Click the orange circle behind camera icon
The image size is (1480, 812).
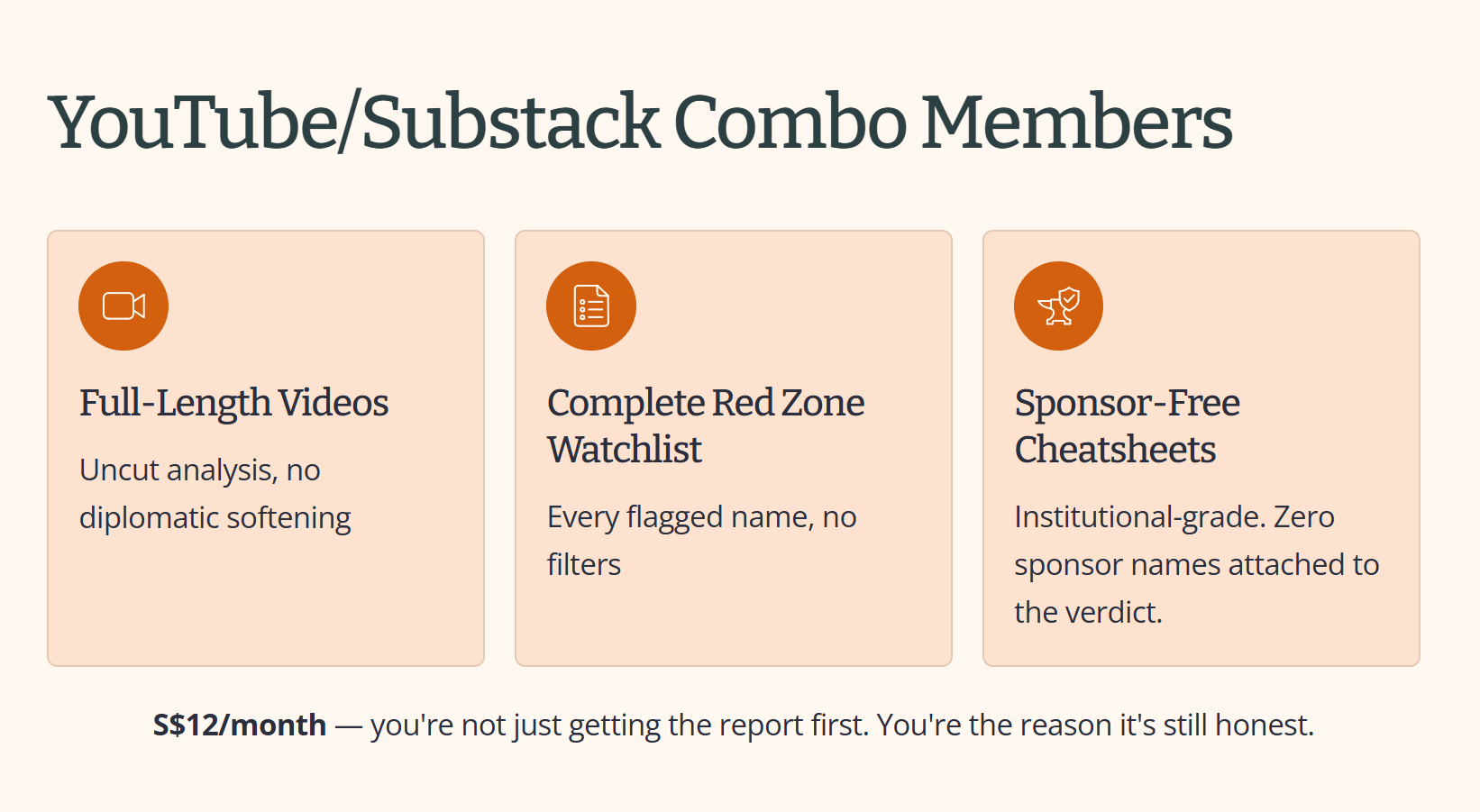click(123, 306)
